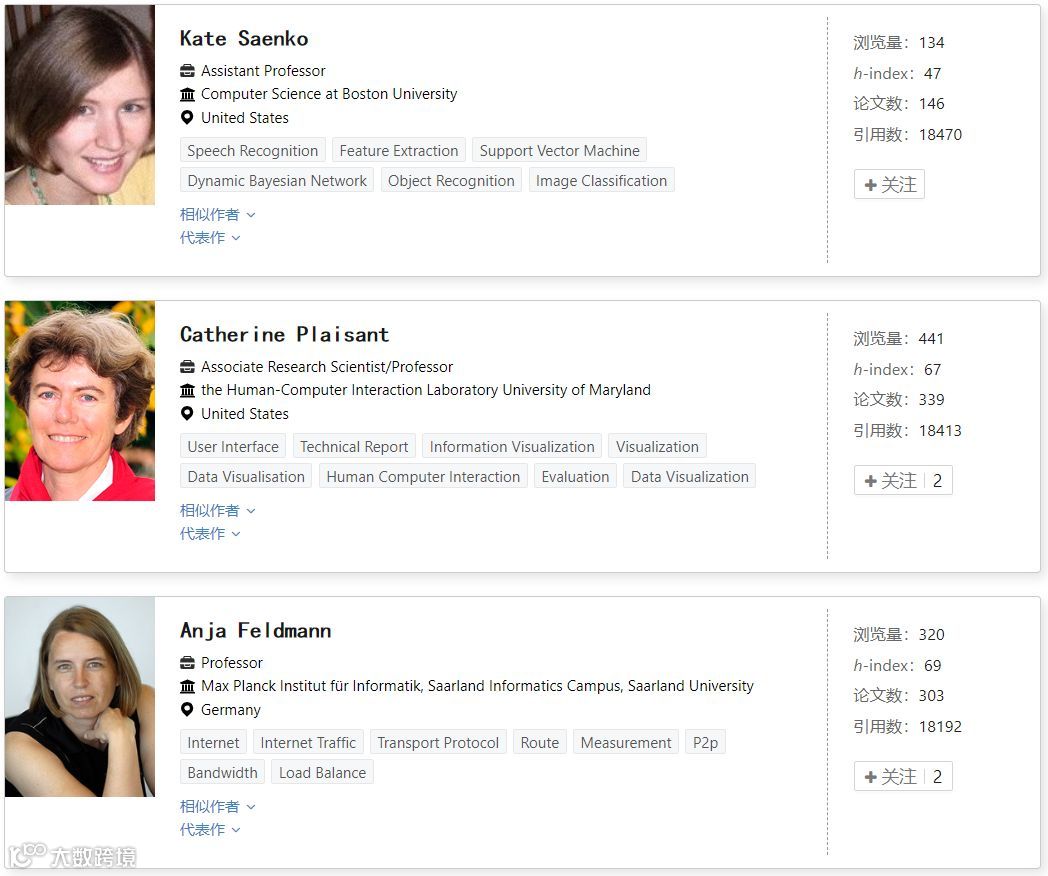This screenshot has width=1048, height=876.
Task: Follow Kate Saenko with 关注 button
Action: click(890, 185)
